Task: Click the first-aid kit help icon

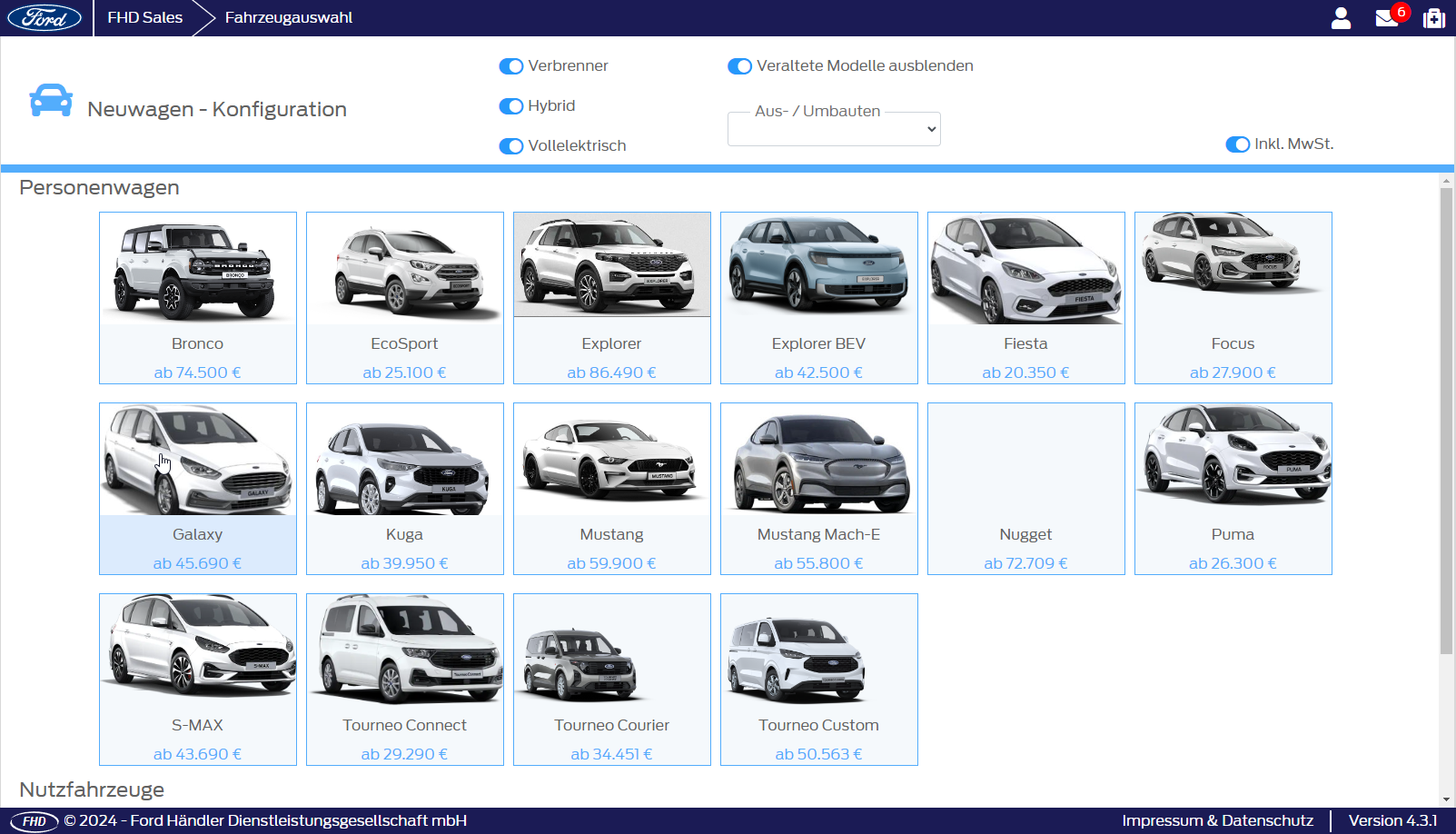Action: pos(1434,18)
